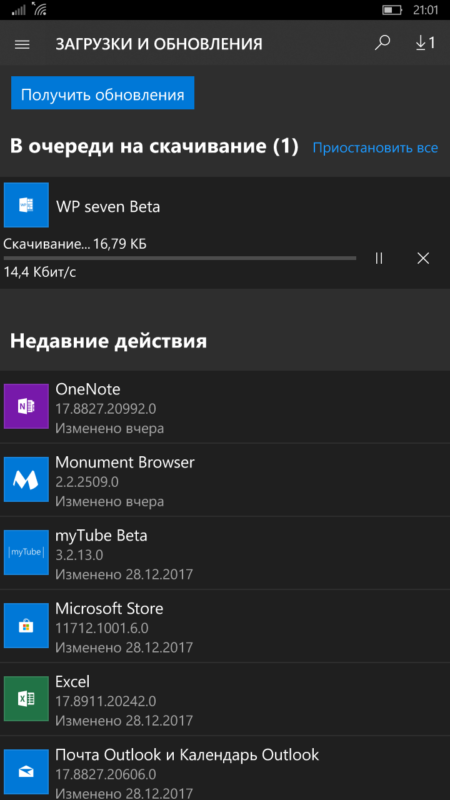450x800 pixels.
Task: Tap the search magnifier icon
Action: coord(382,43)
